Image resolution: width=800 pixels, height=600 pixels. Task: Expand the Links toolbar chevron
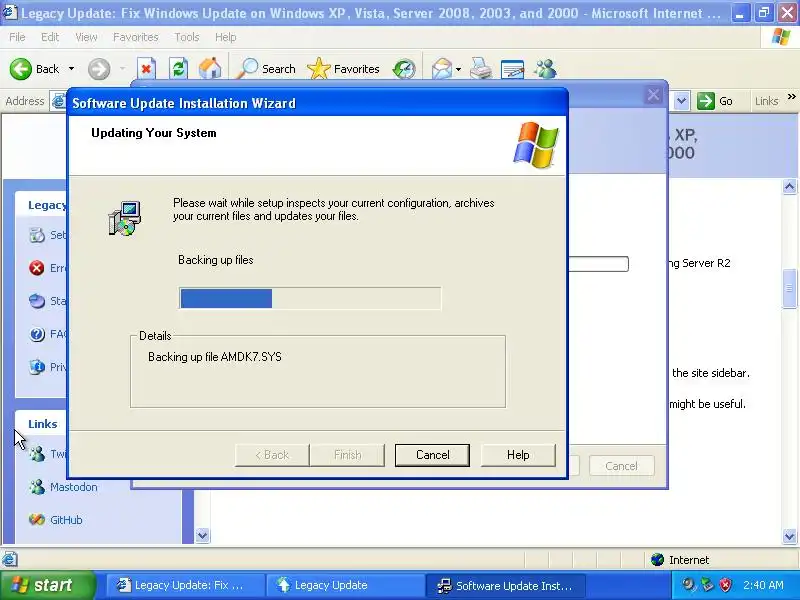[791, 96]
